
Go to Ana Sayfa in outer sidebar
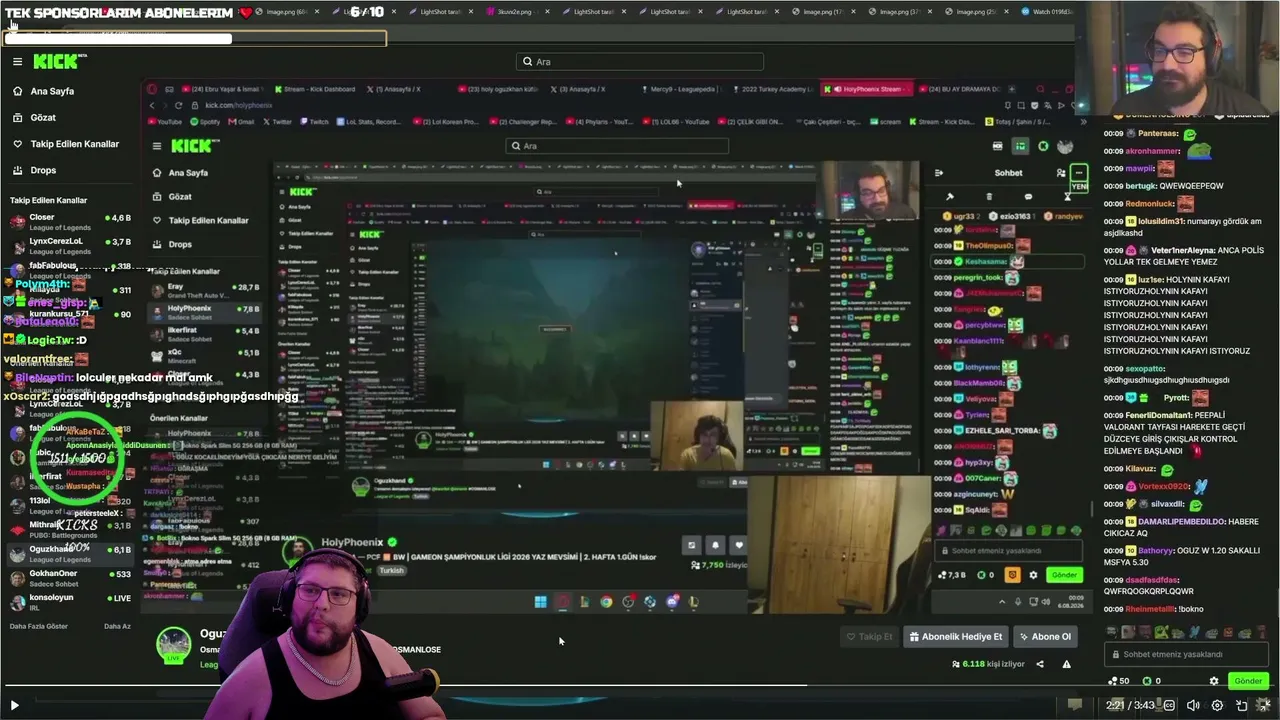tap(52, 91)
